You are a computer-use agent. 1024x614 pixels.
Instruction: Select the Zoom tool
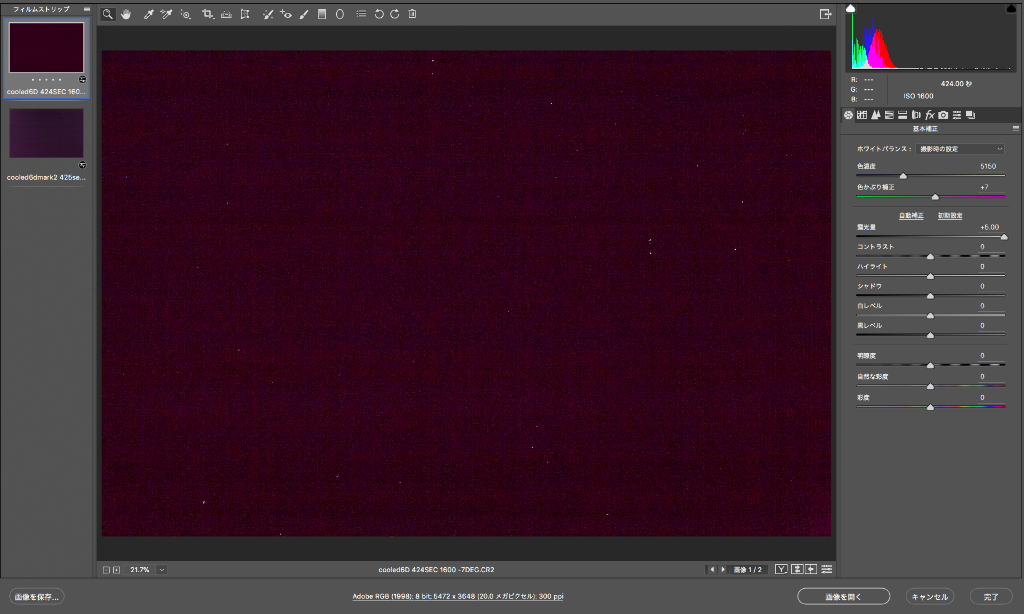coord(108,14)
